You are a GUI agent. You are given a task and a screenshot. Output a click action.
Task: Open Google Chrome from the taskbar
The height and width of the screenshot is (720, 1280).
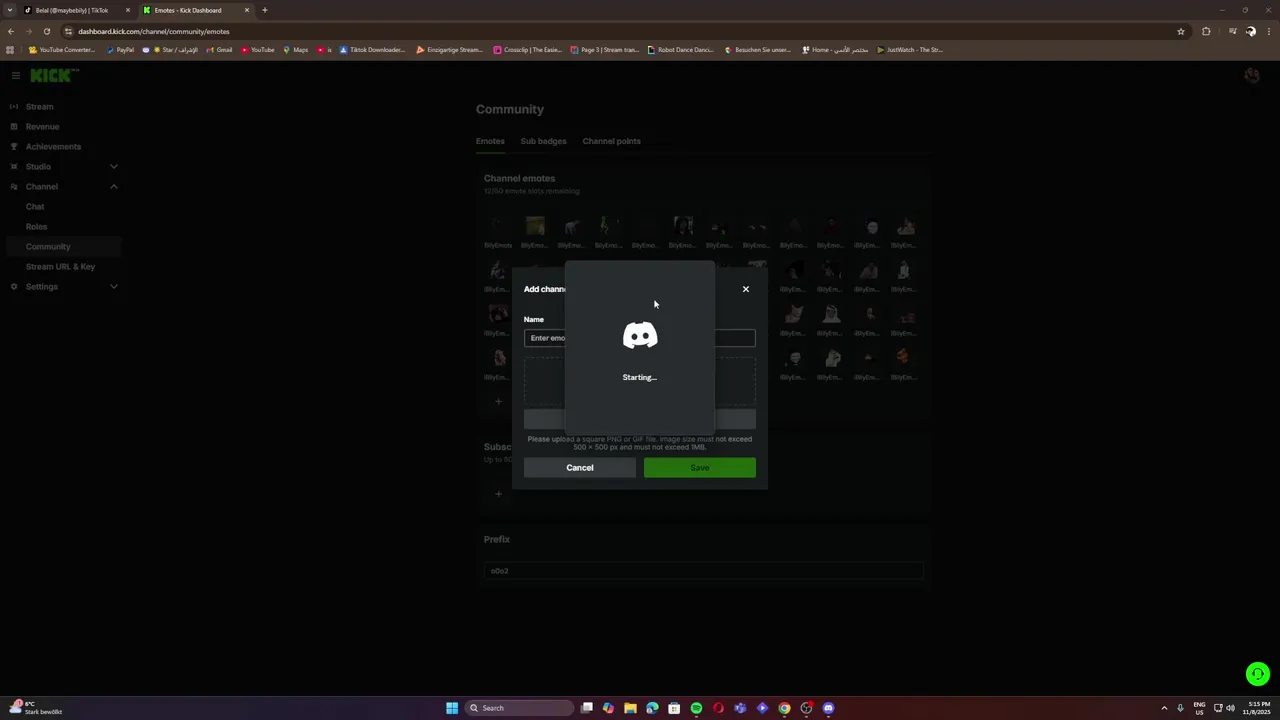(784, 708)
